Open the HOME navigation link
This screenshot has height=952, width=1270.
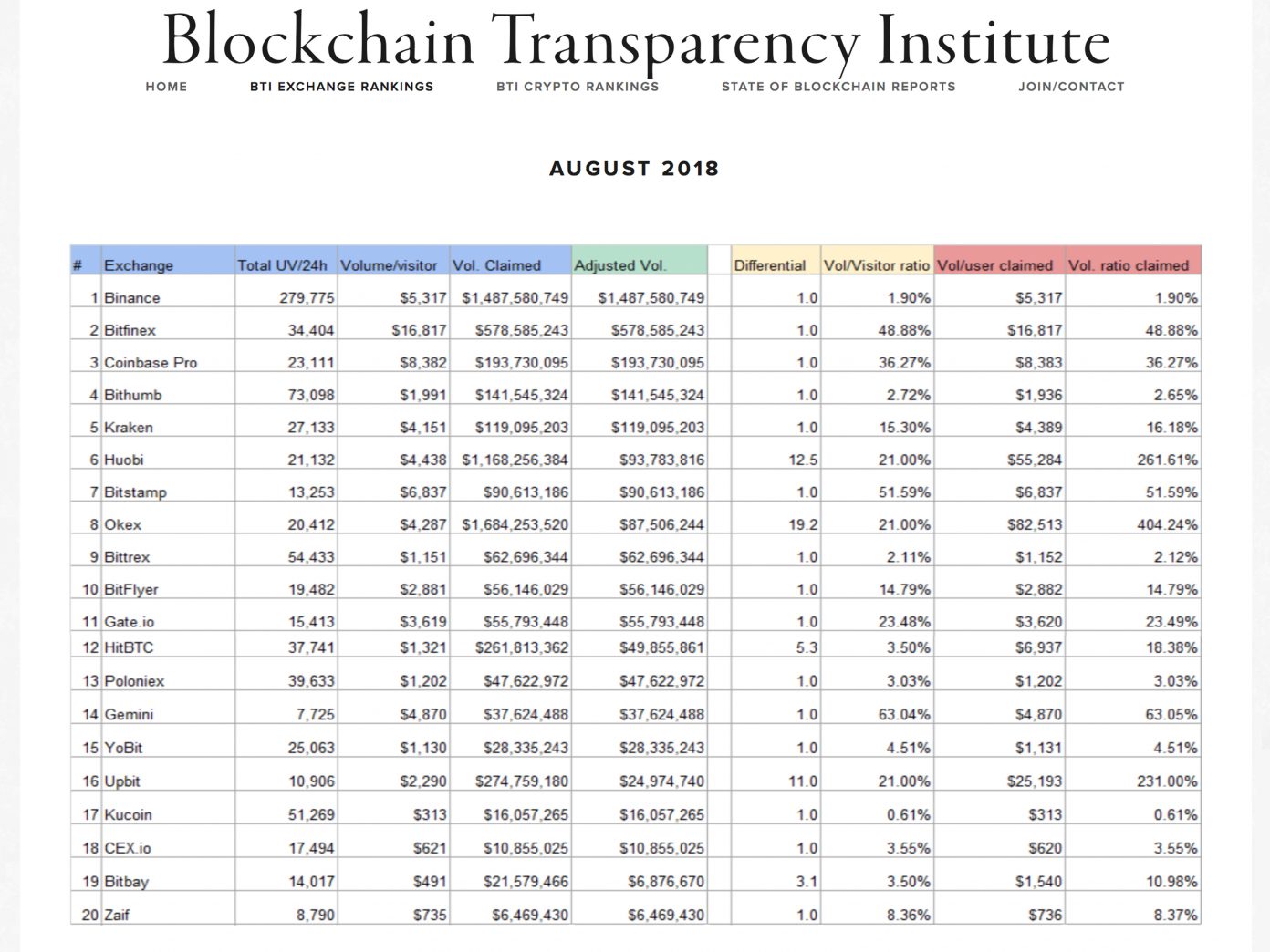point(166,87)
